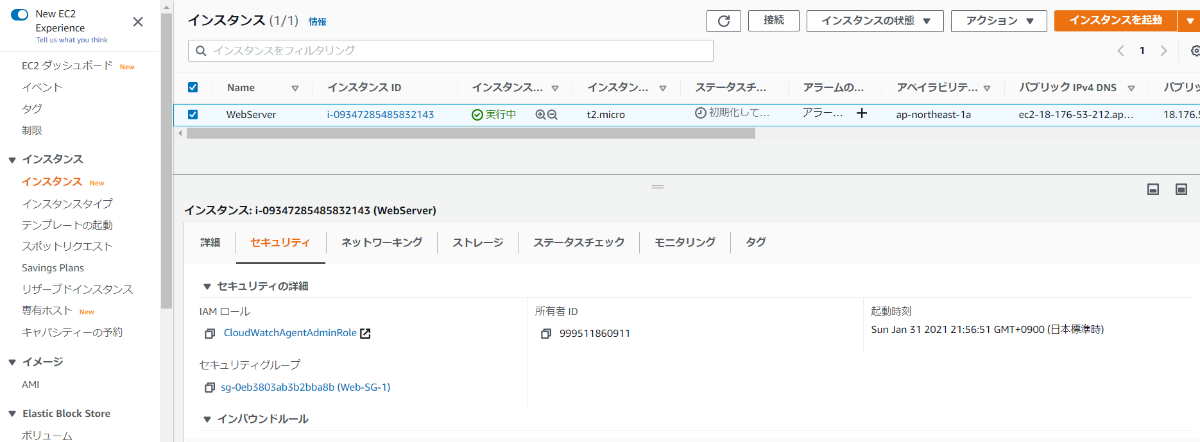Viewport: 1200px width, 442px height.
Task: Click the インスタンスを起動 button
Action: [x=1115, y=20]
